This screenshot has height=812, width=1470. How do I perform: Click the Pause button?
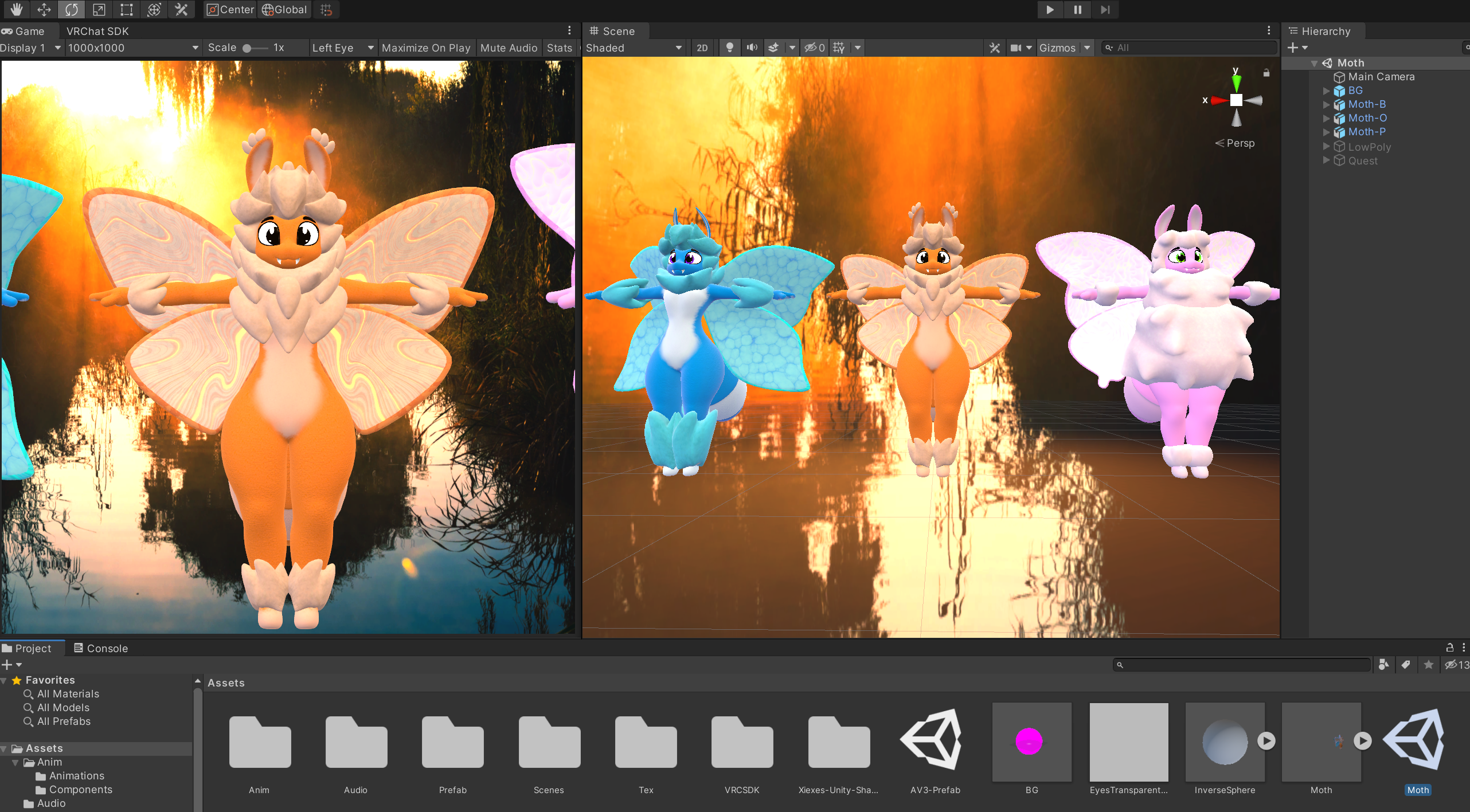click(1077, 10)
